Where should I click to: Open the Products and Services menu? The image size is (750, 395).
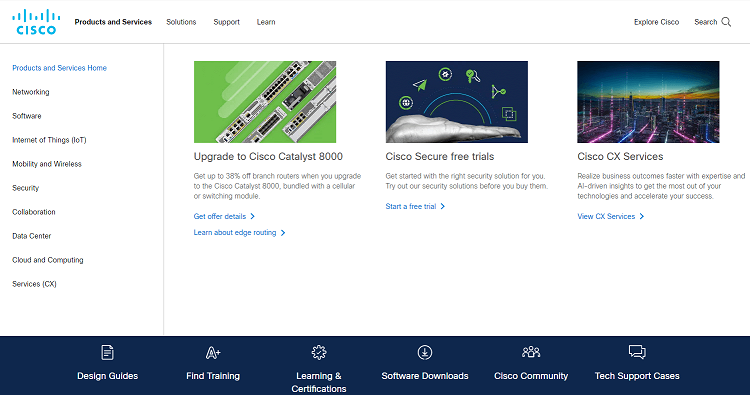pos(113,22)
